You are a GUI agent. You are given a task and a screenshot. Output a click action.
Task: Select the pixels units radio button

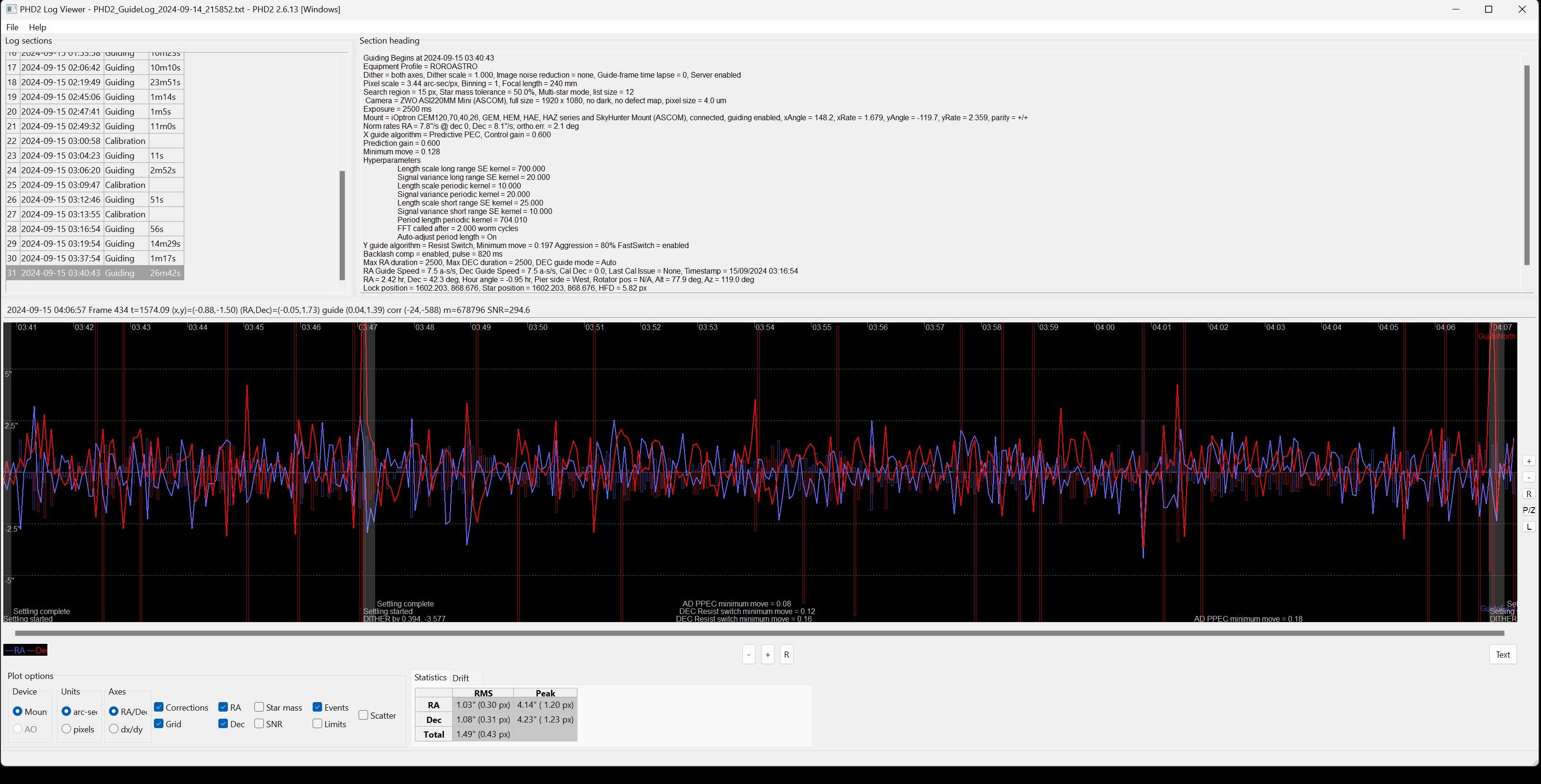66,729
